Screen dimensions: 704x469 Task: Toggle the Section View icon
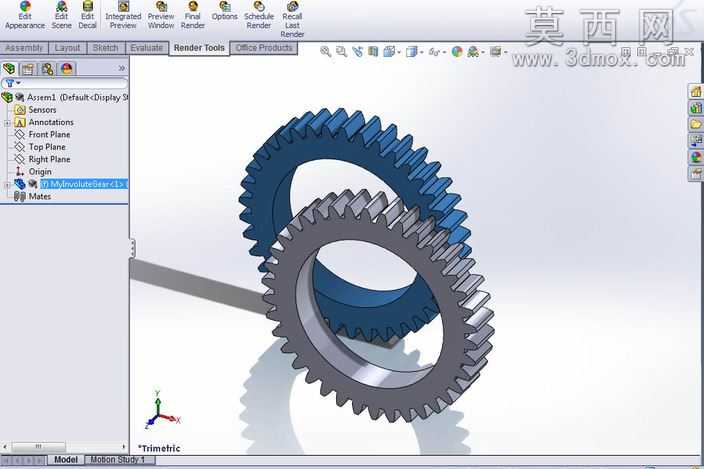pos(373,52)
